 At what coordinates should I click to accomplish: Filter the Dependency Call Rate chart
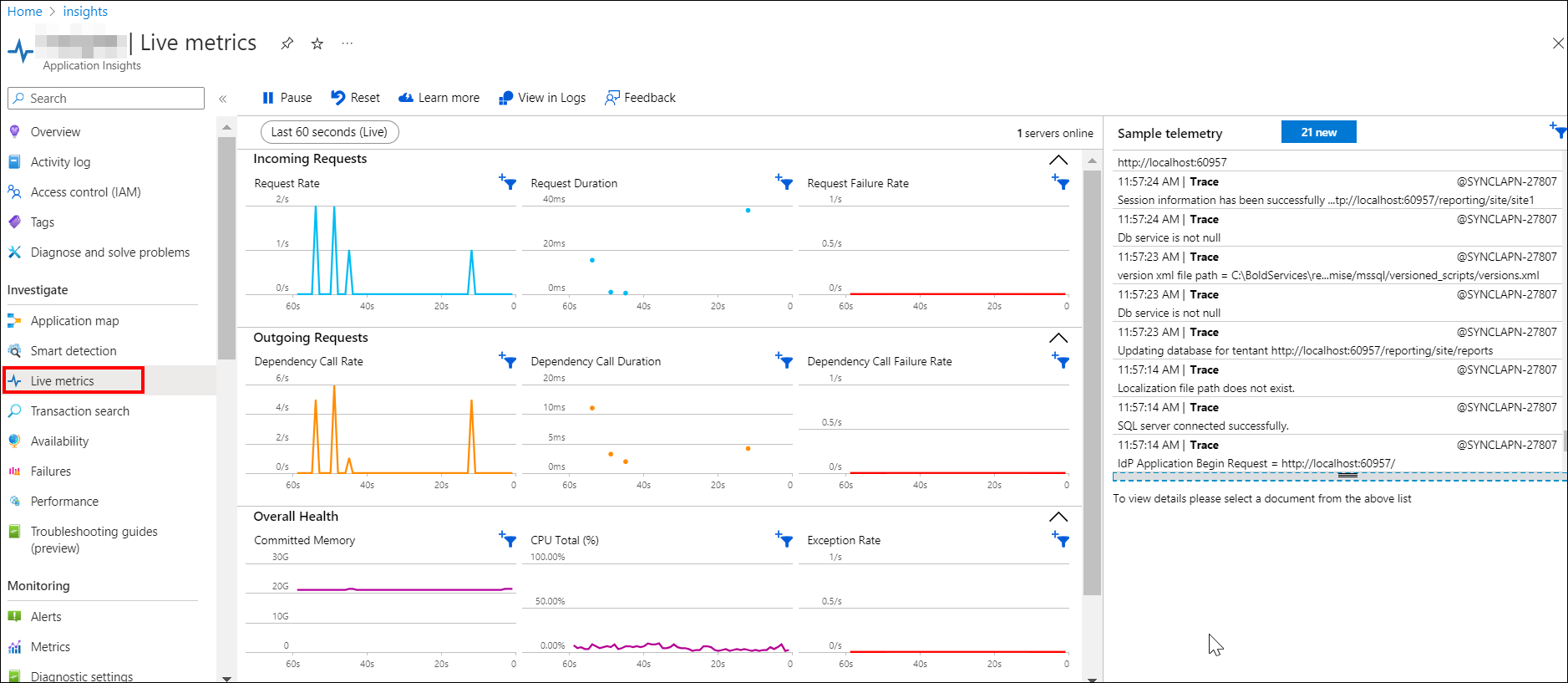click(x=507, y=360)
